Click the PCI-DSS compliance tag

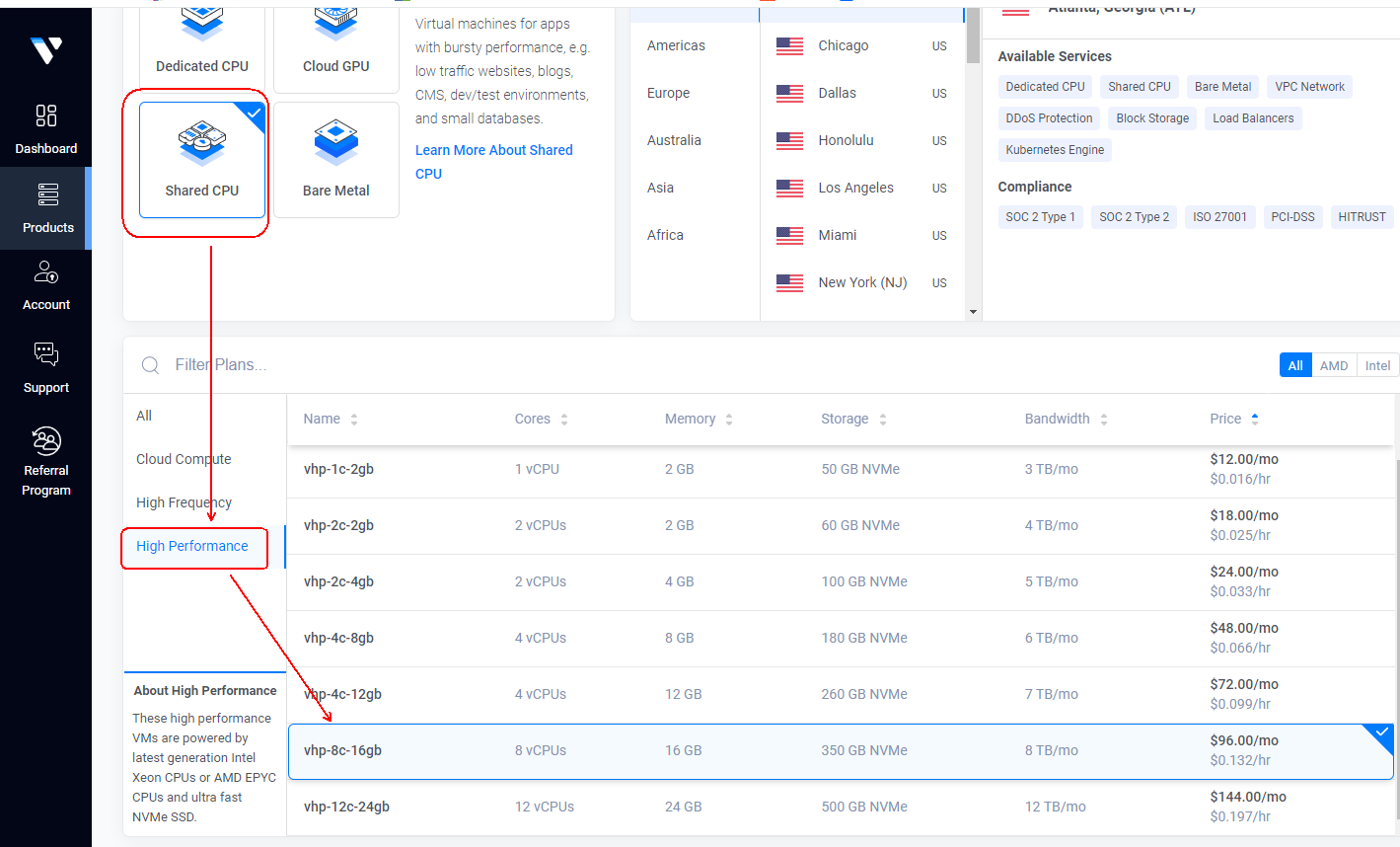pyautogui.click(x=1292, y=217)
